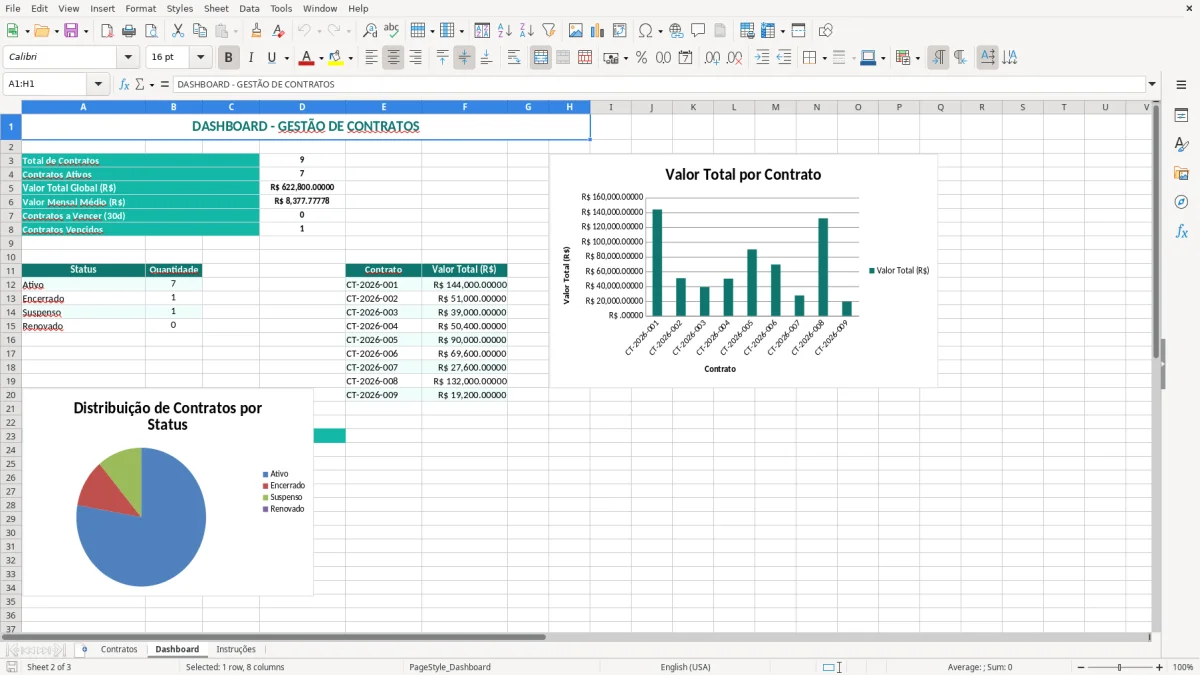Screen dimensions: 1200x675
Task: Click the Cut scissors icon
Action: click(178, 31)
